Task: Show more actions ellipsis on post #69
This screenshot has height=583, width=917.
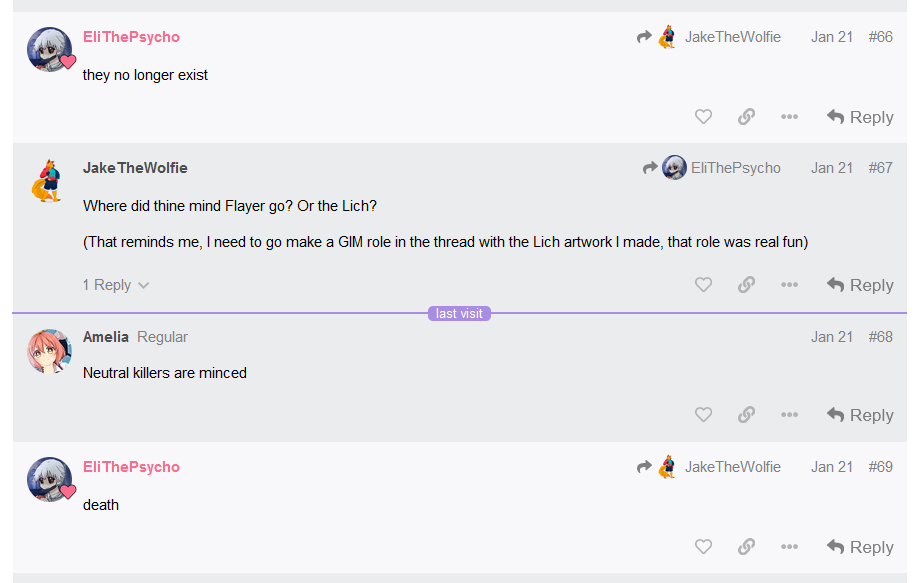Action: (790, 547)
